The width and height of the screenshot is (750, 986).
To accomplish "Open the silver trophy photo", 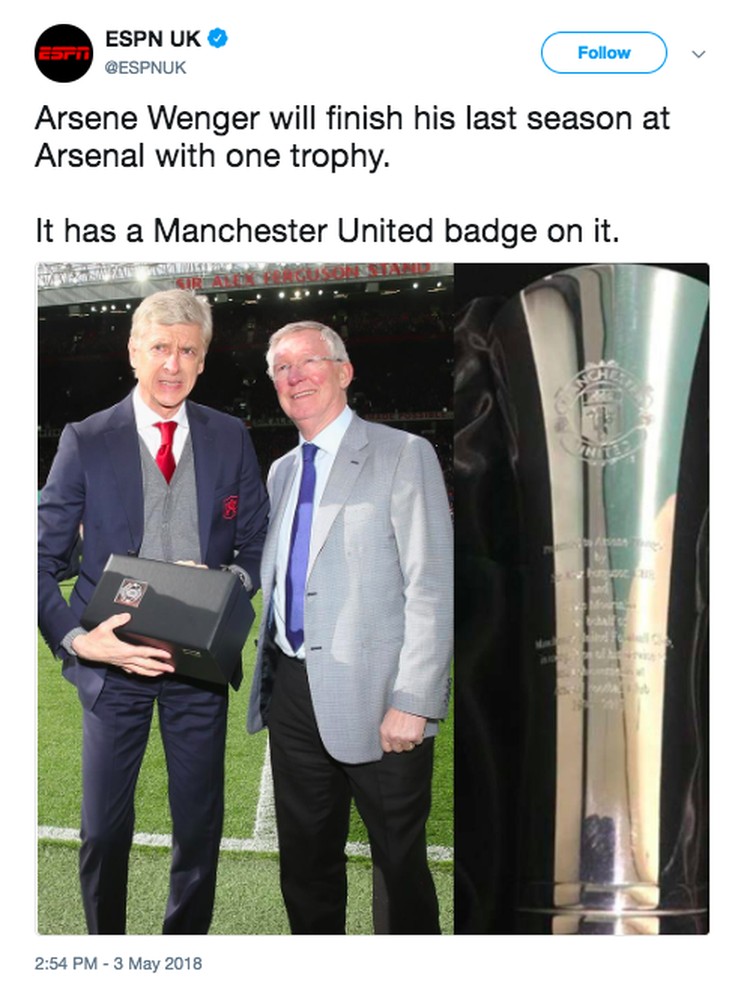I will click(x=582, y=598).
